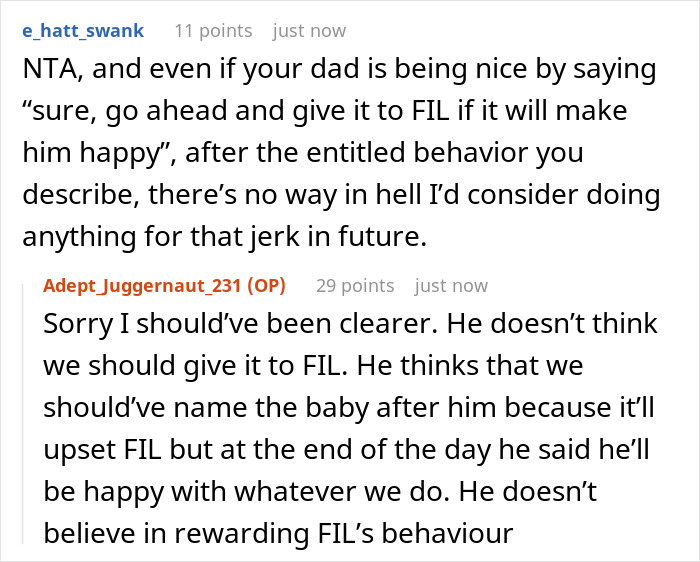Click e_hatt_swank's "just now" timestamp
The image size is (700, 562).
click(x=310, y=30)
